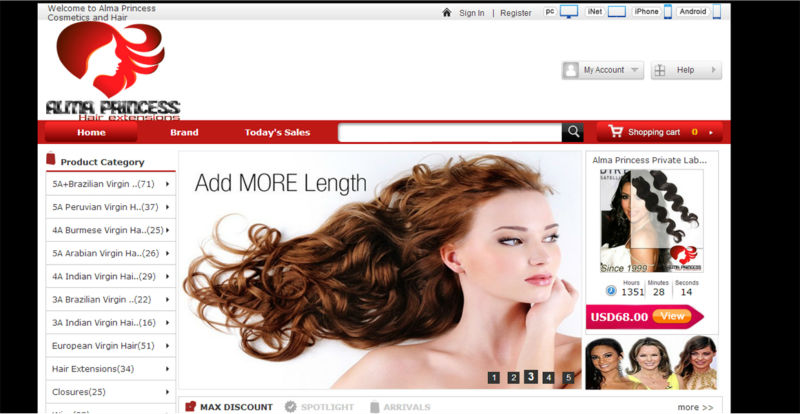Expand 4A Indian Virgin category

(111, 276)
